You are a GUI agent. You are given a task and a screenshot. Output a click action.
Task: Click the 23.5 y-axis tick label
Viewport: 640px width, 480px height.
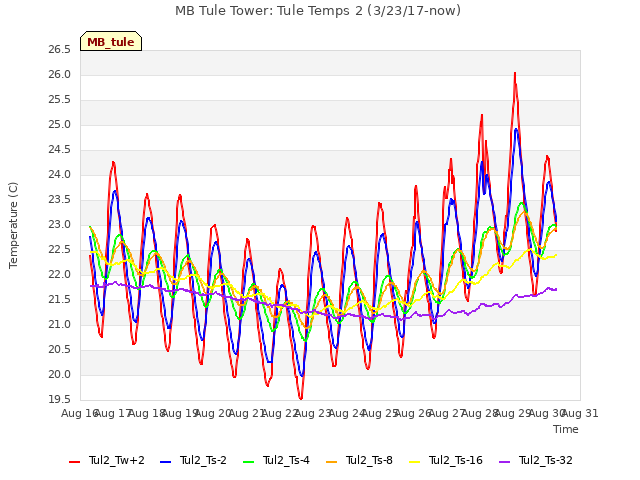pos(60,200)
